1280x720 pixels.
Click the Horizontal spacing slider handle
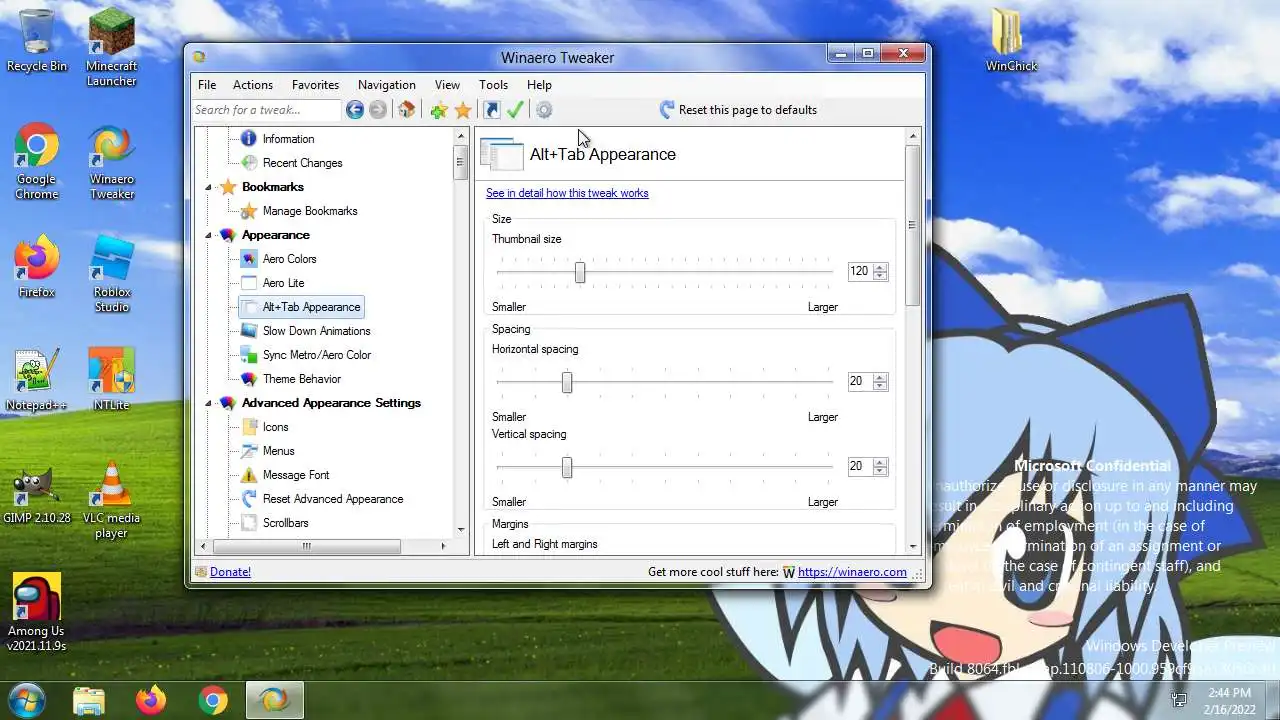(567, 382)
